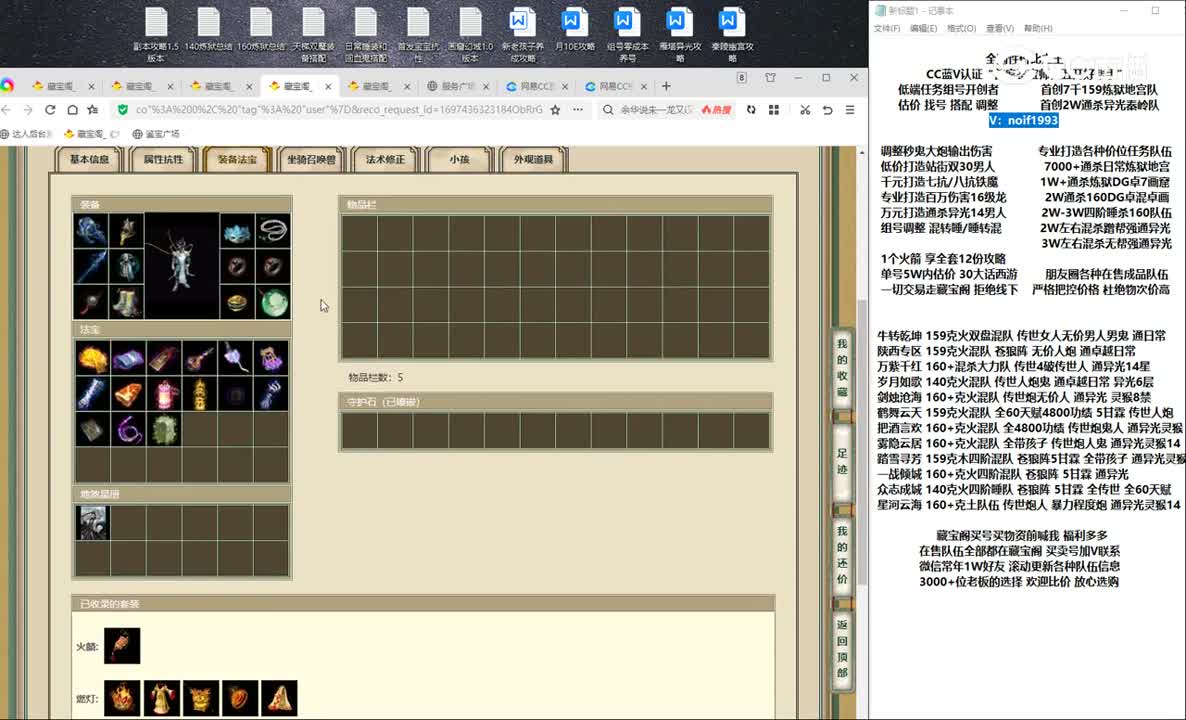Reload the current browser page
The height and width of the screenshot is (720, 1186).
click(50, 110)
